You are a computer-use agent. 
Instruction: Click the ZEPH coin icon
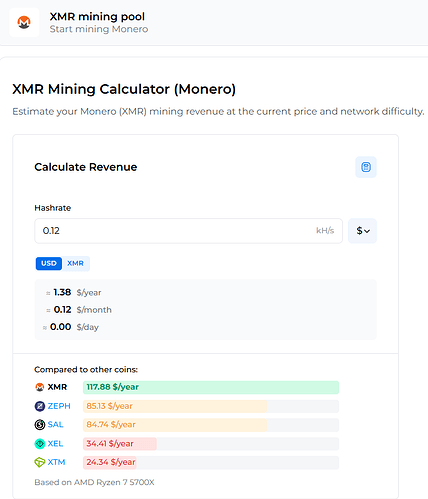pyautogui.click(x=40, y=406)
